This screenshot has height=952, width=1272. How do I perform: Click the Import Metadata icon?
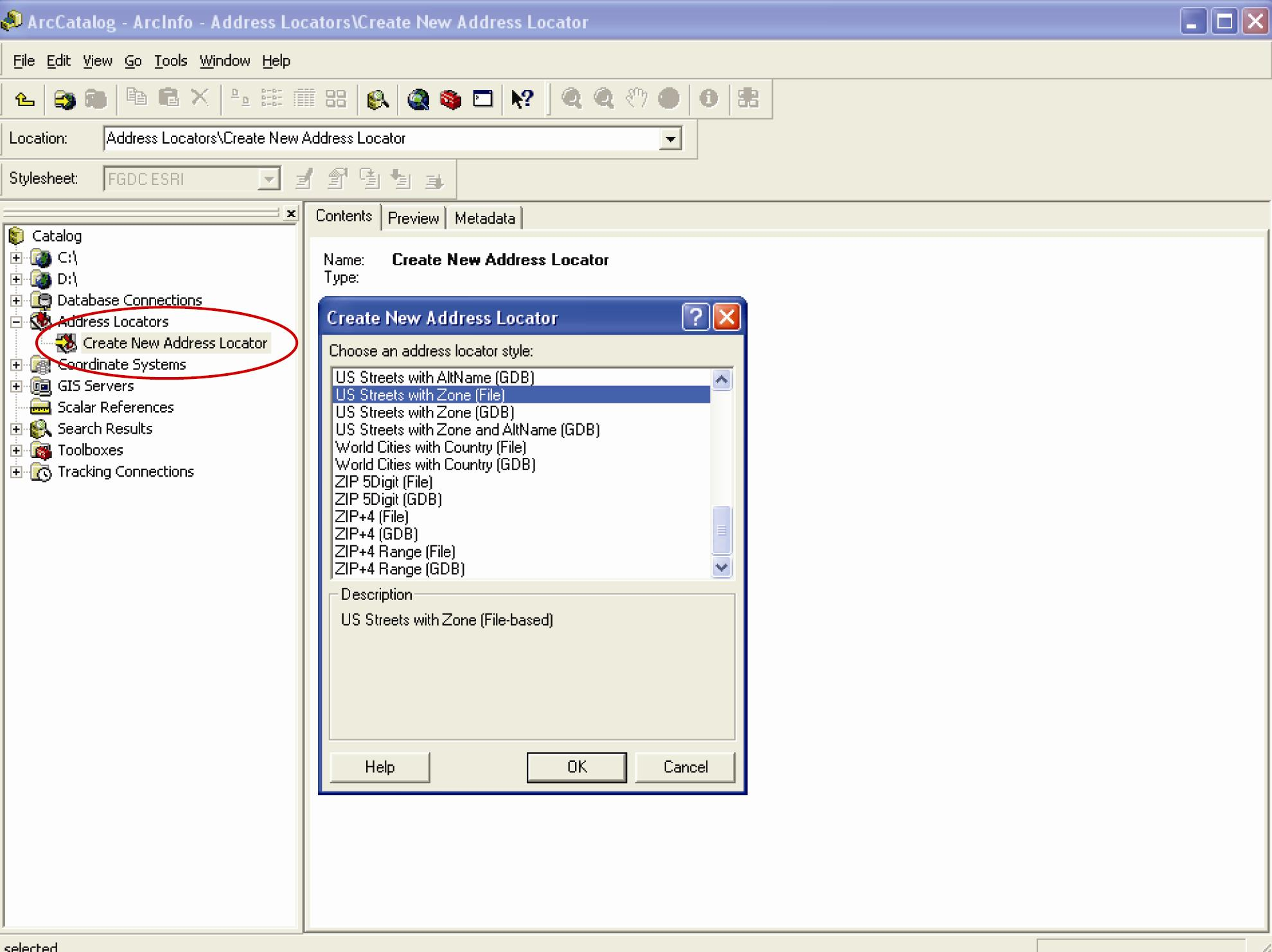click(402, 179)
